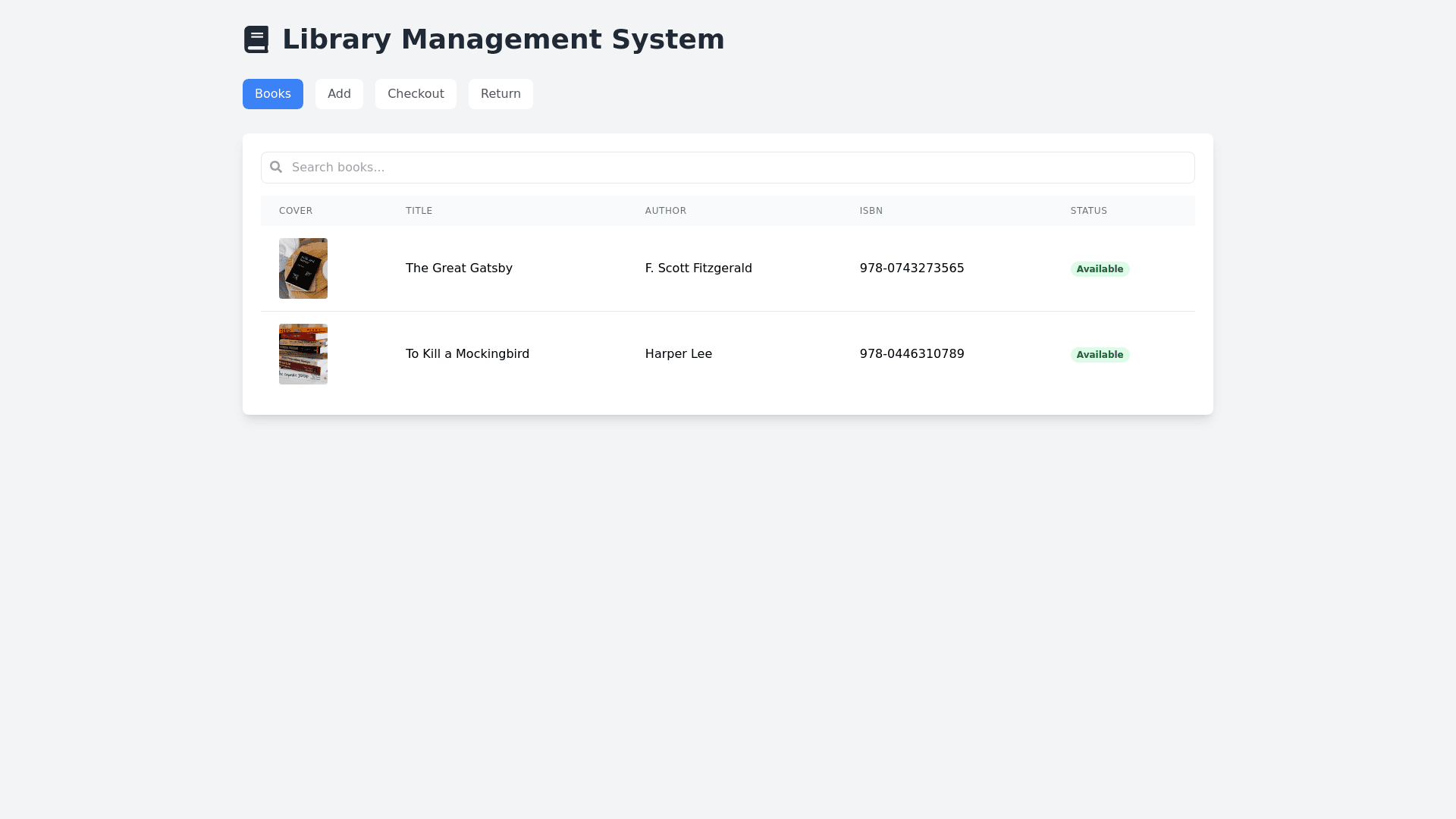1456x819 pixels.
Task: Open the Books tab
Action: point(272,94)
